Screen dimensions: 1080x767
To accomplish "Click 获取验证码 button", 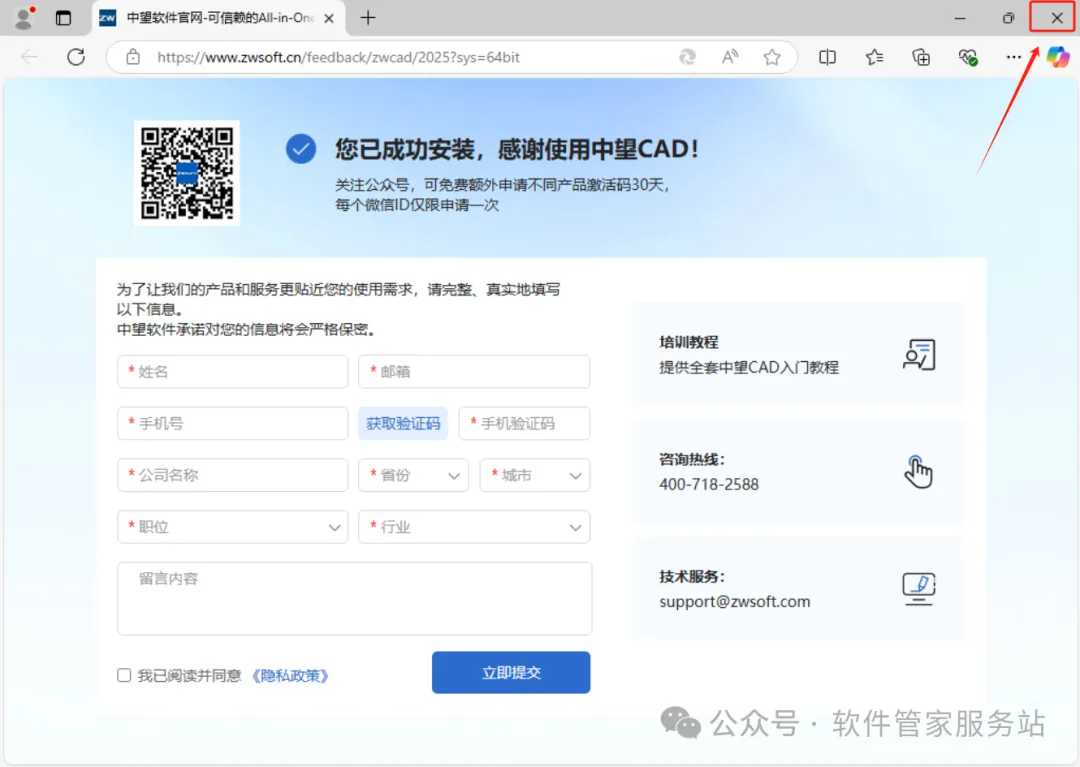I will [x=403, y=423].
